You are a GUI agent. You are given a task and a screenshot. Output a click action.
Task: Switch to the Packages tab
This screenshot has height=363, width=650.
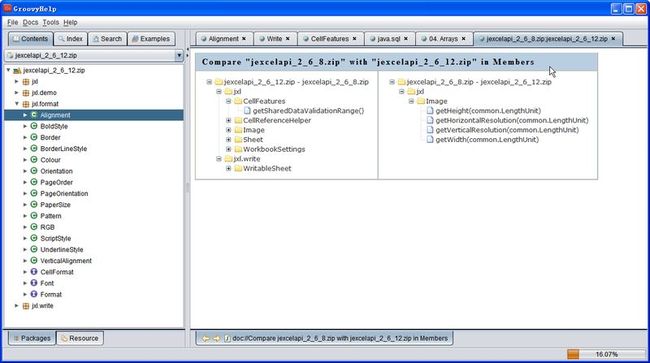pos(32,339)
